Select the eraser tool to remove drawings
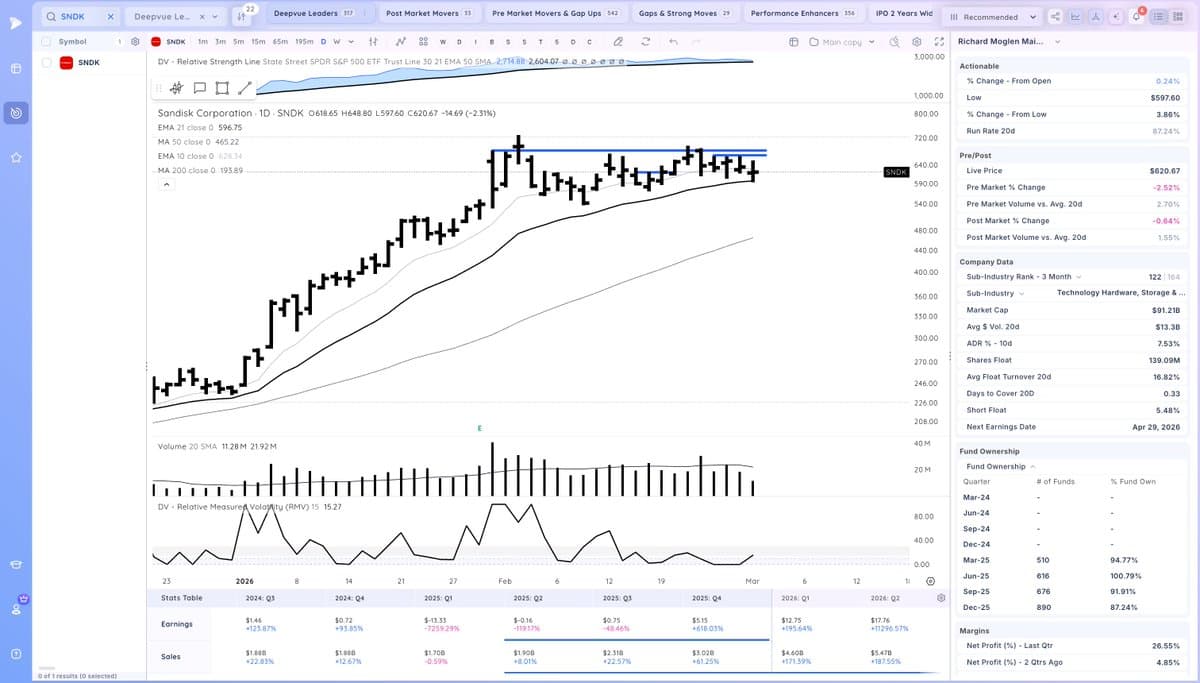This screenshot has width=1200, height=683. pos(618,43)
